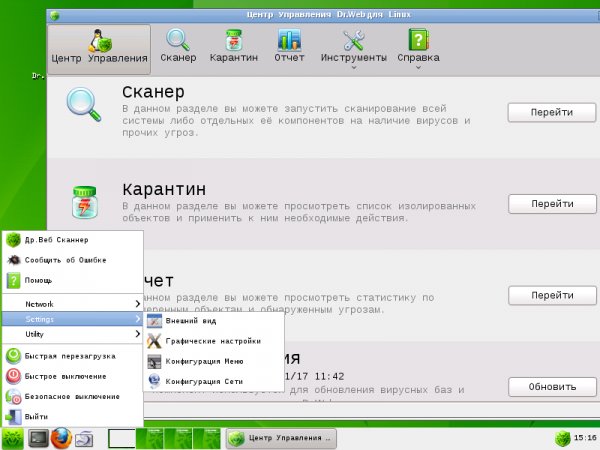Choose Сообщить об Ошибке menu entry

(73, 260)
